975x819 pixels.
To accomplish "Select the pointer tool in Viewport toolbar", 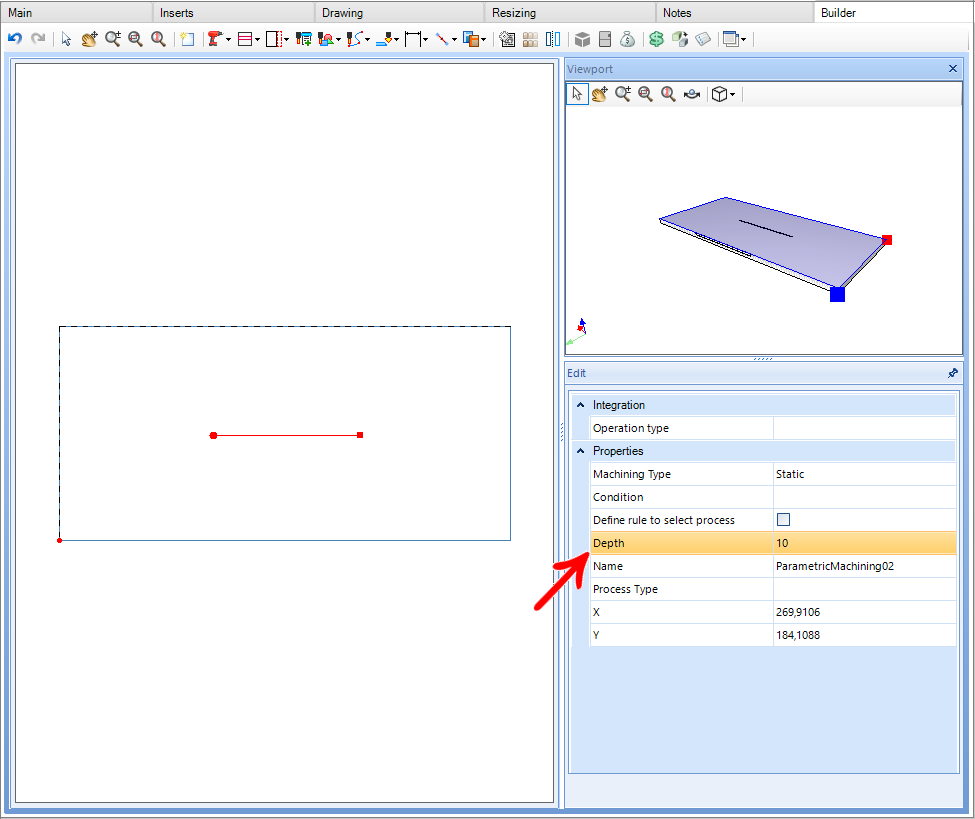I will 577,94.
